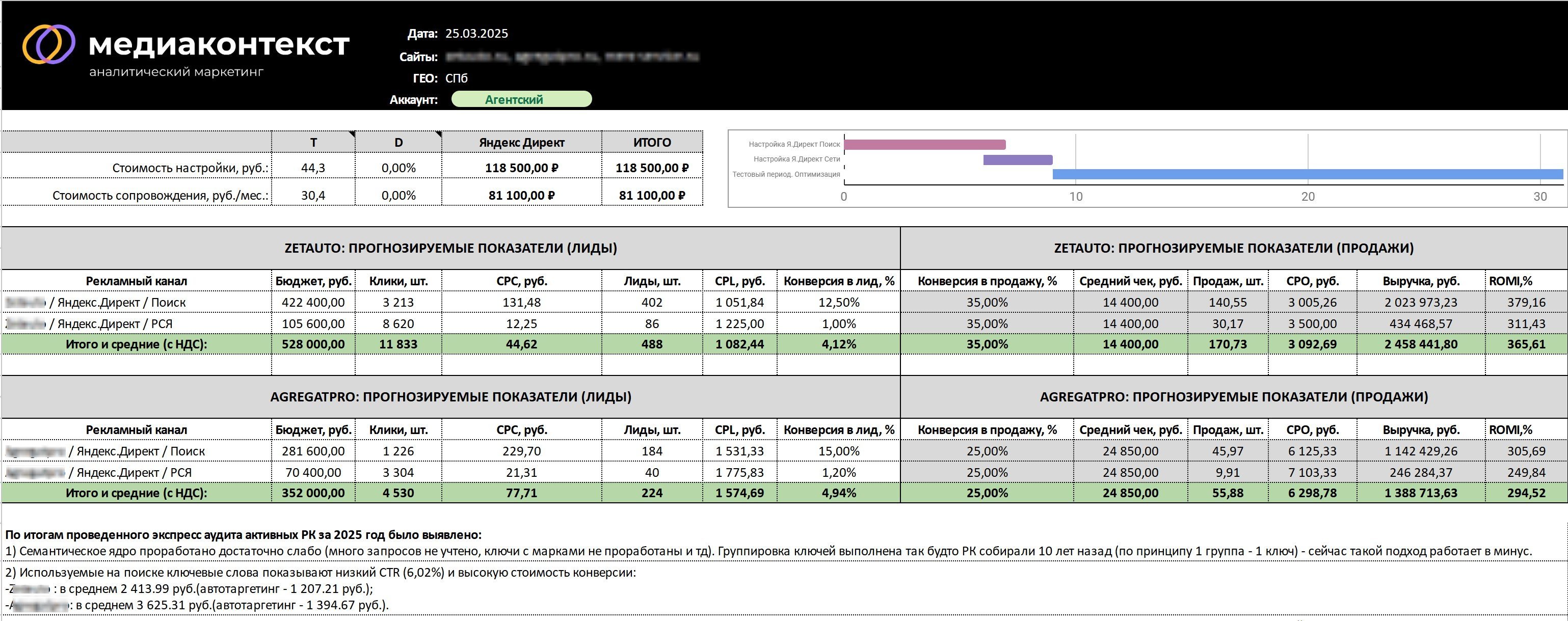Viewport: 1568px width, 621px height.
Task: Select the blue Тестовый период chart bar
Action: [1307, 175]
